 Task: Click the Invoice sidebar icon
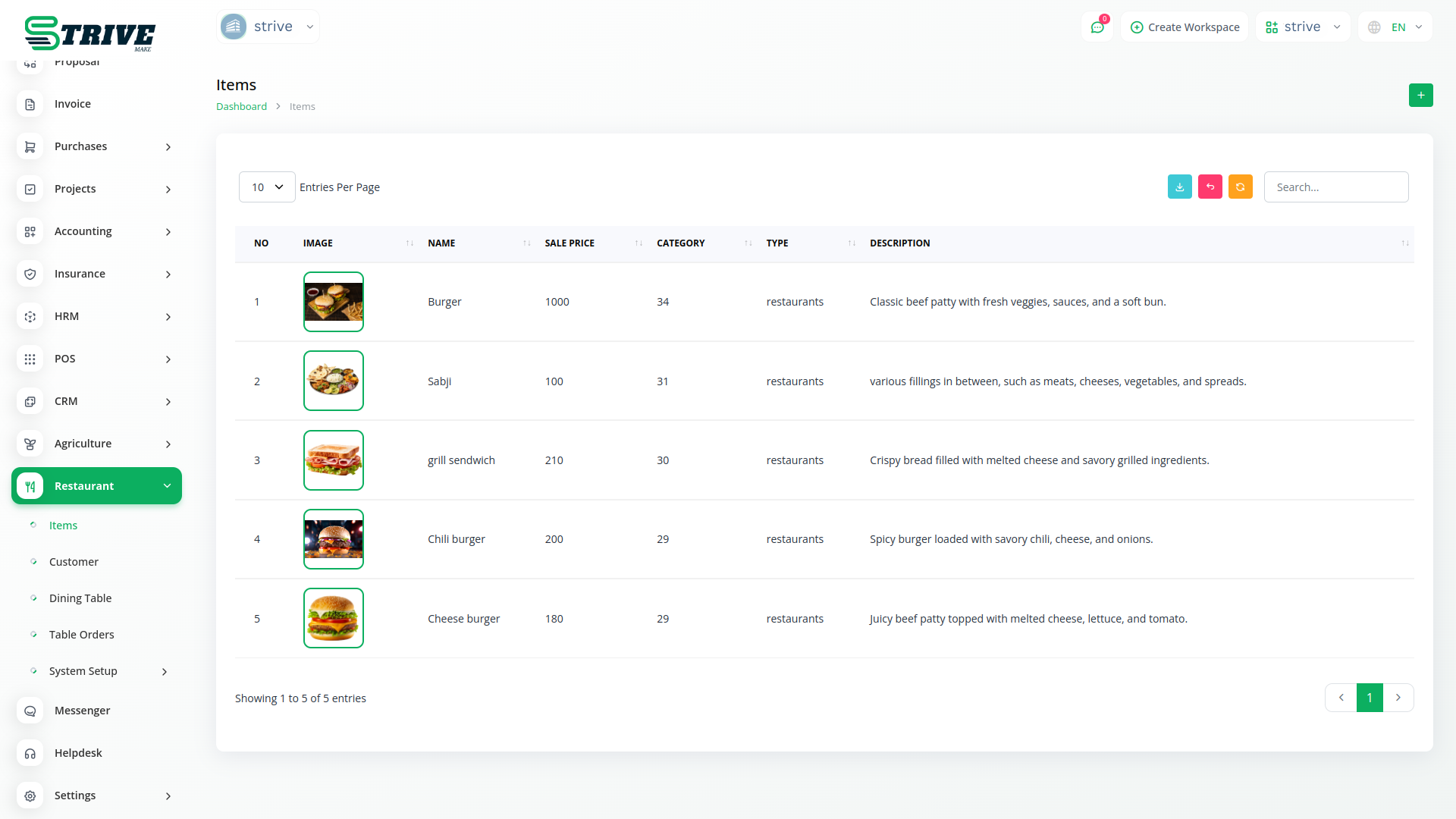point(30,104)
